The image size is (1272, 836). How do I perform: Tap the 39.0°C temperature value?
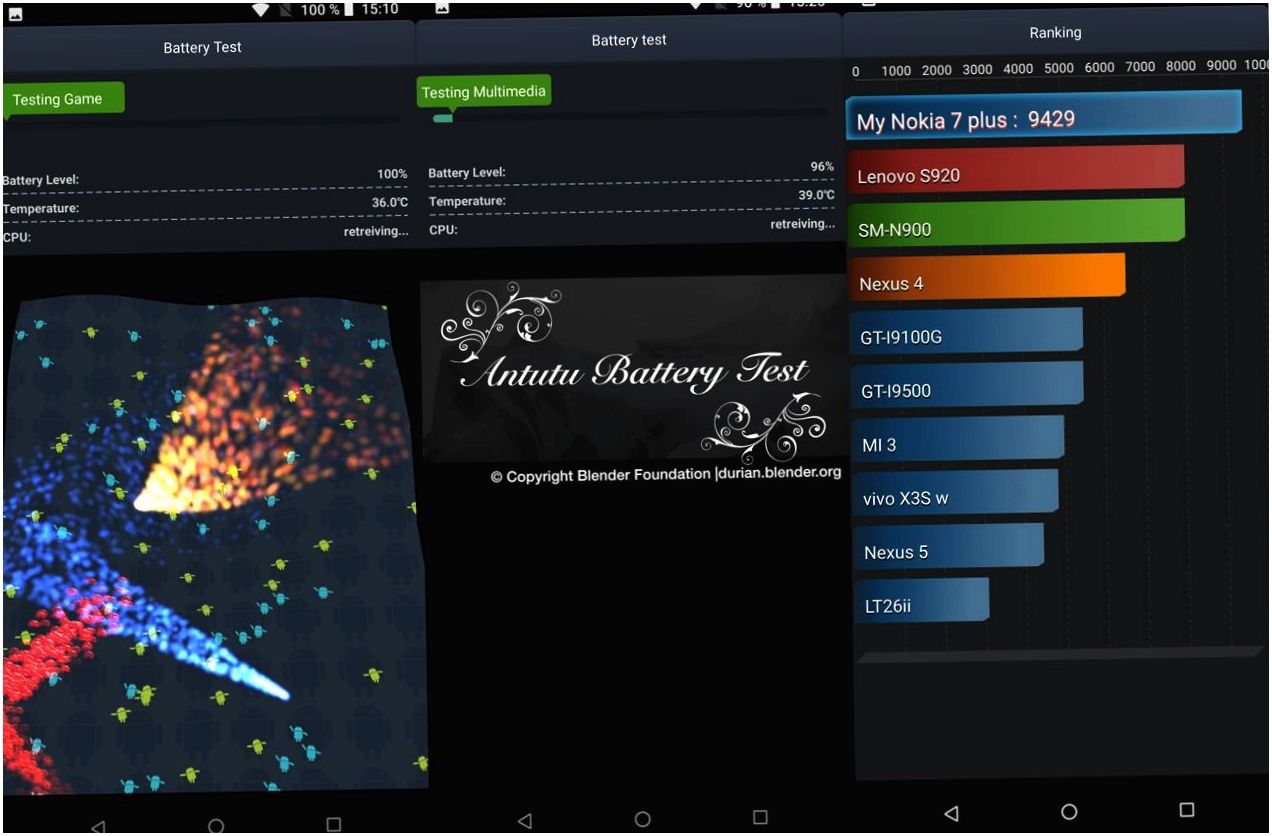(x=816, y=195)
